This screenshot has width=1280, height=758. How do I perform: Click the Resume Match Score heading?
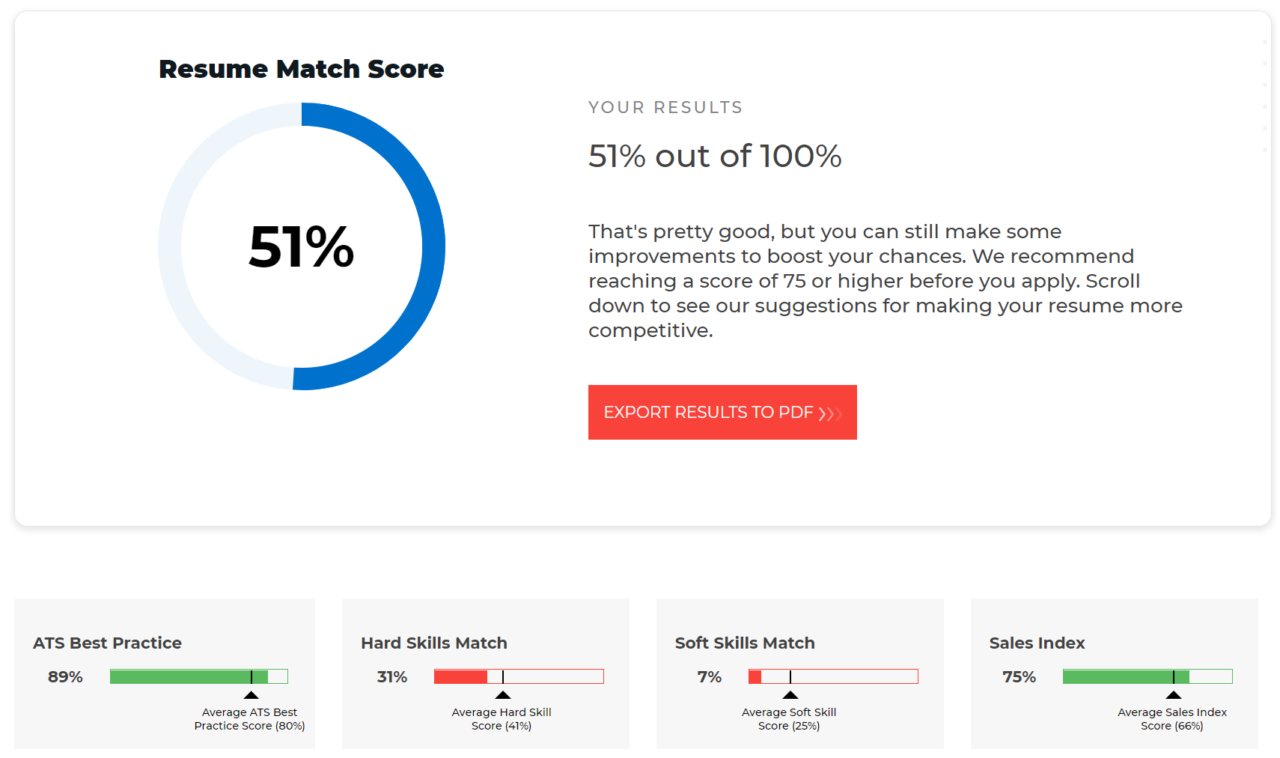click(x=301, y=69)
